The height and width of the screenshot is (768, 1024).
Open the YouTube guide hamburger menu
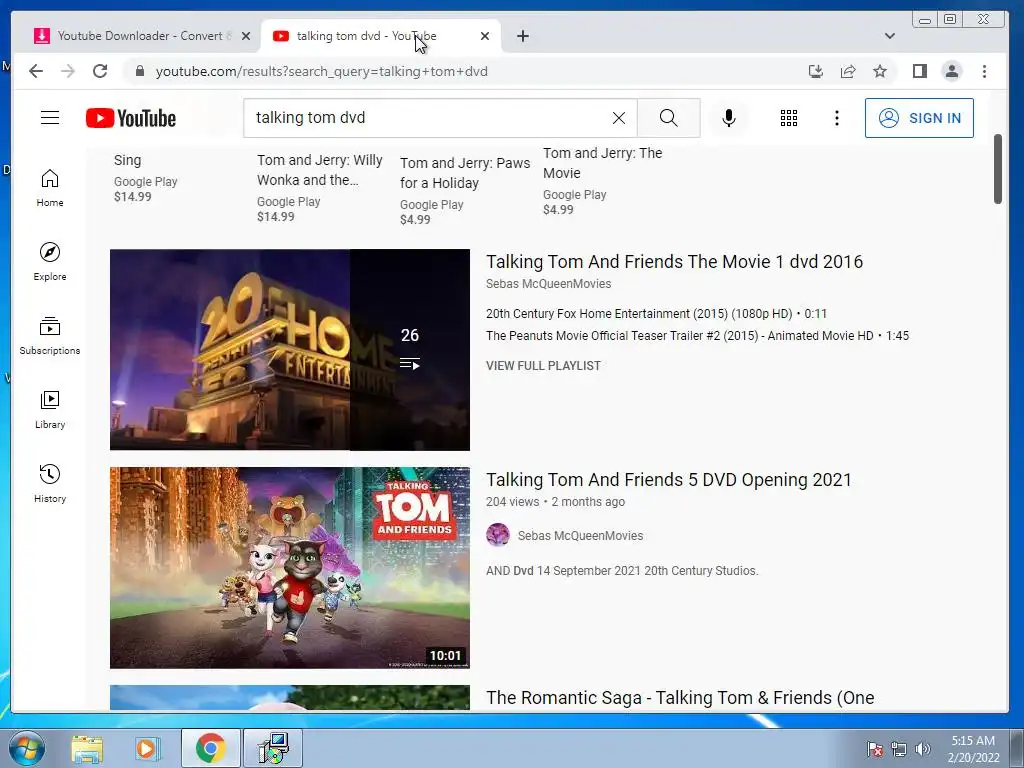coord(50,118)
